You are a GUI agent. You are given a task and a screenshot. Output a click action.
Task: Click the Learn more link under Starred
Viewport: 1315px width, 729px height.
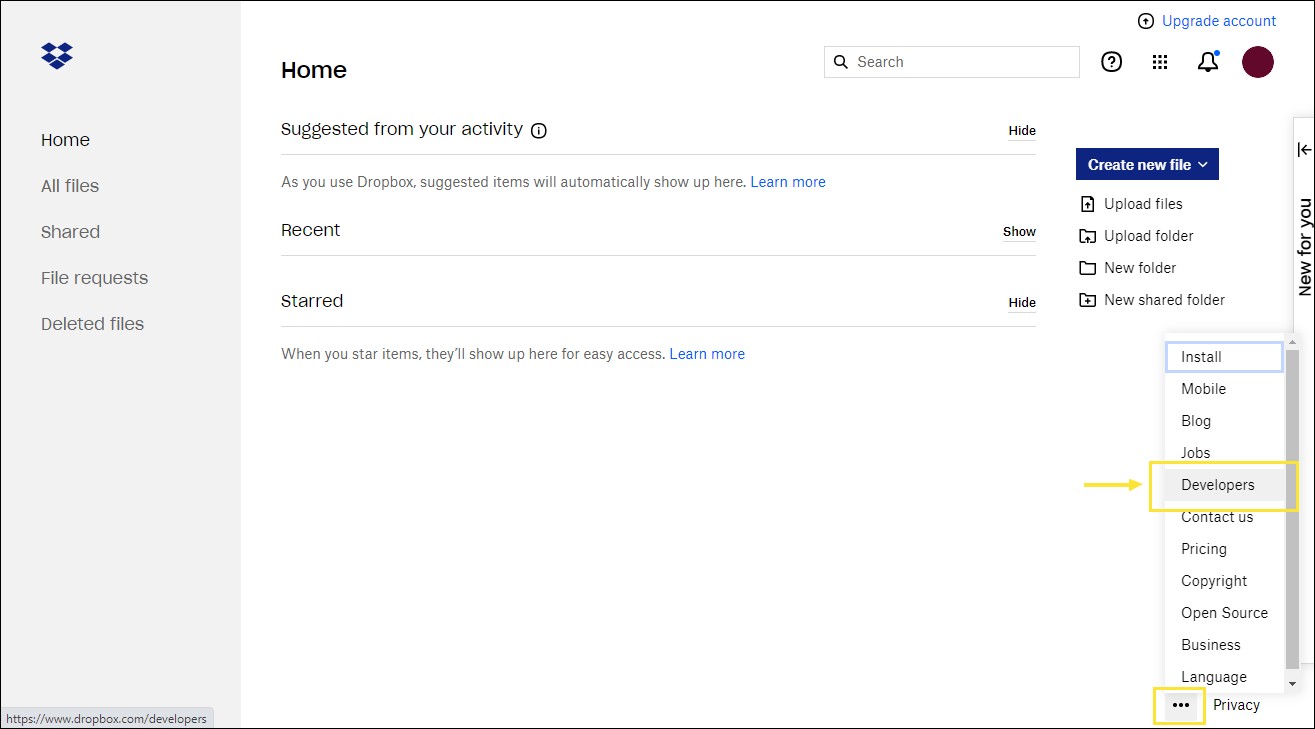[x=707, y=353]
